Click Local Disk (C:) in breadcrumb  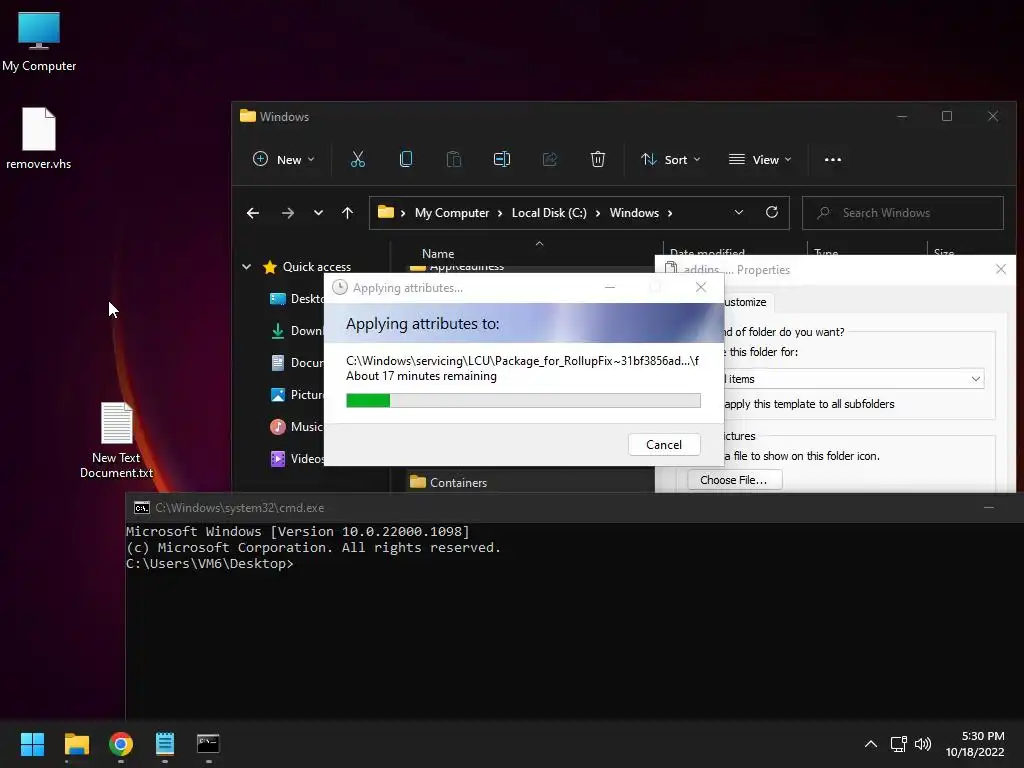pos(549,213)
